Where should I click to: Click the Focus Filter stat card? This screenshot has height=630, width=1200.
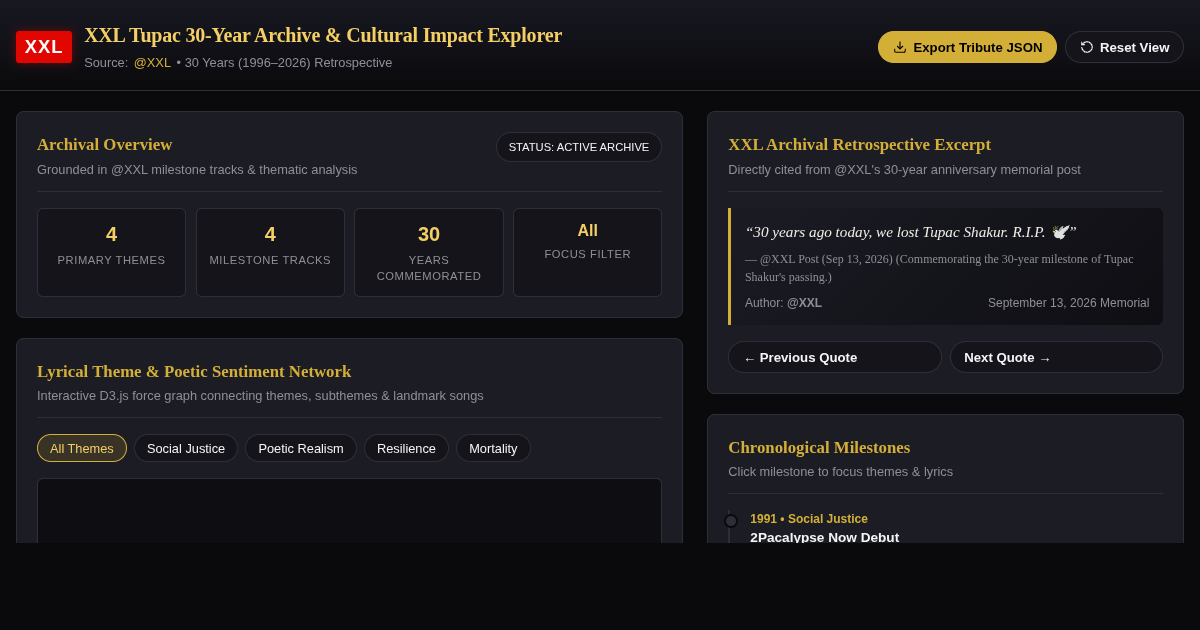click(x=587, y=252)
